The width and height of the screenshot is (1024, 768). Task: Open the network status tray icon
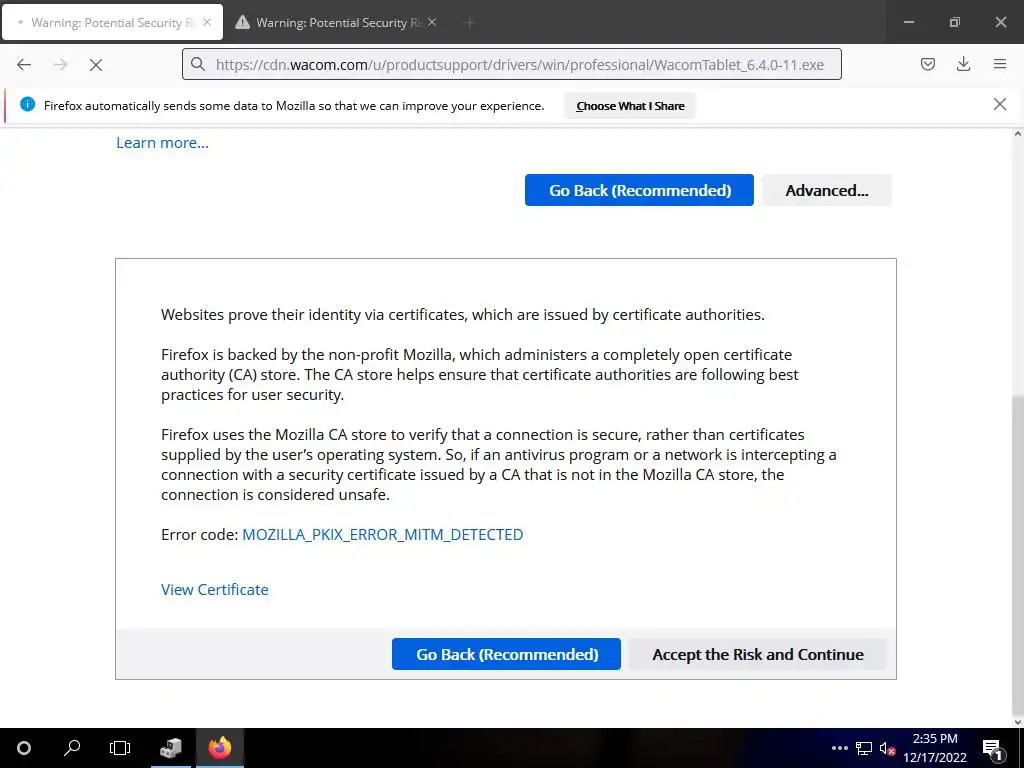(864, 748)
